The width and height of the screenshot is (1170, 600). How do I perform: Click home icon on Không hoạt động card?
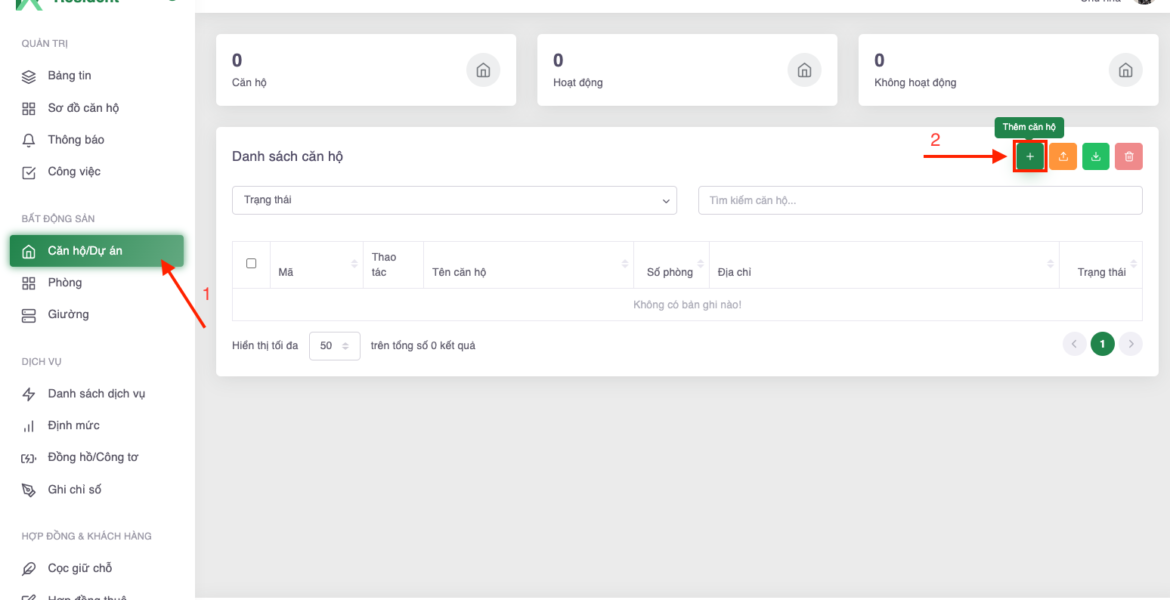[x=1125, y=70]
